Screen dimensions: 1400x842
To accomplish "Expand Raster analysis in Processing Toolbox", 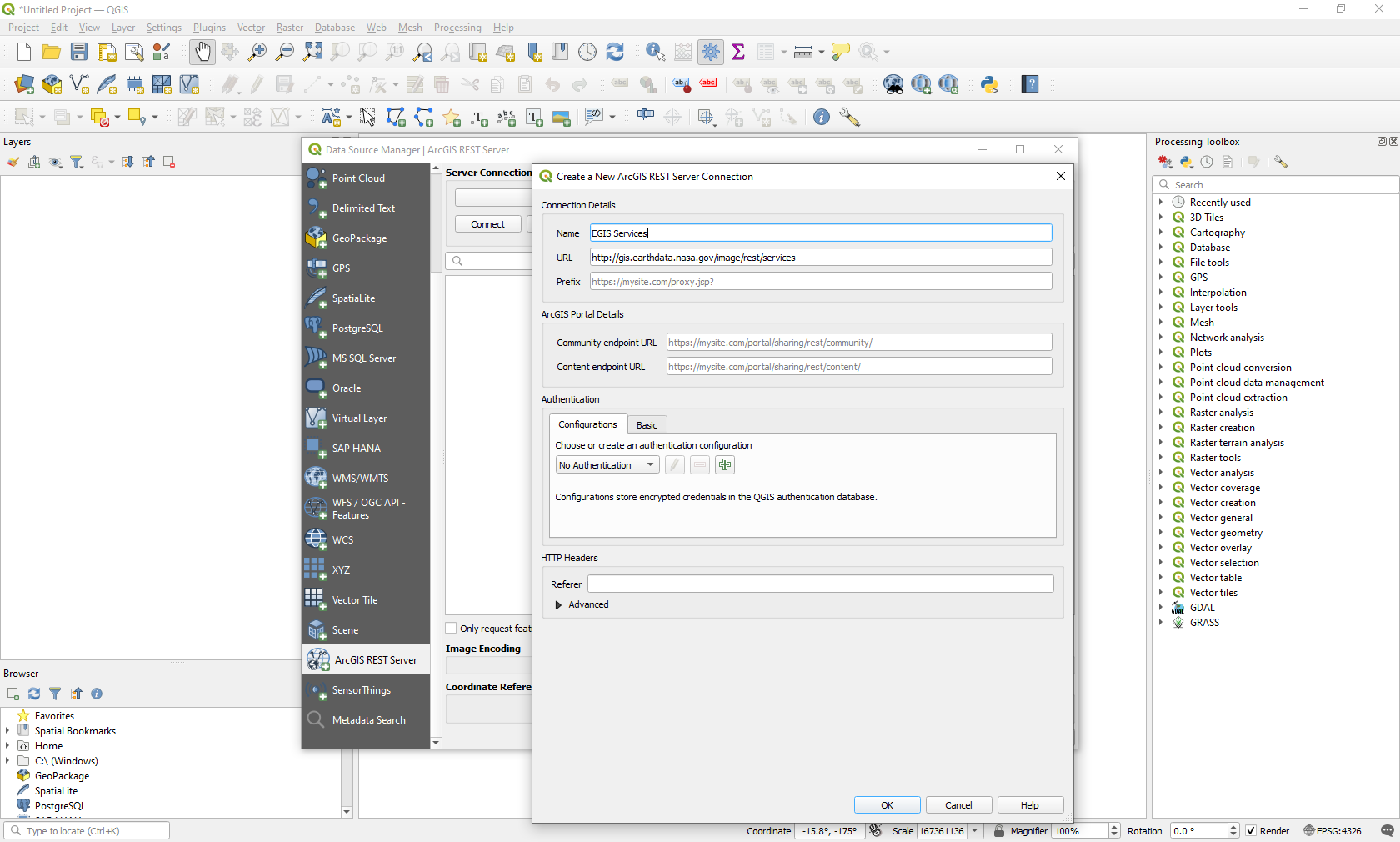I will [1161, 413].
